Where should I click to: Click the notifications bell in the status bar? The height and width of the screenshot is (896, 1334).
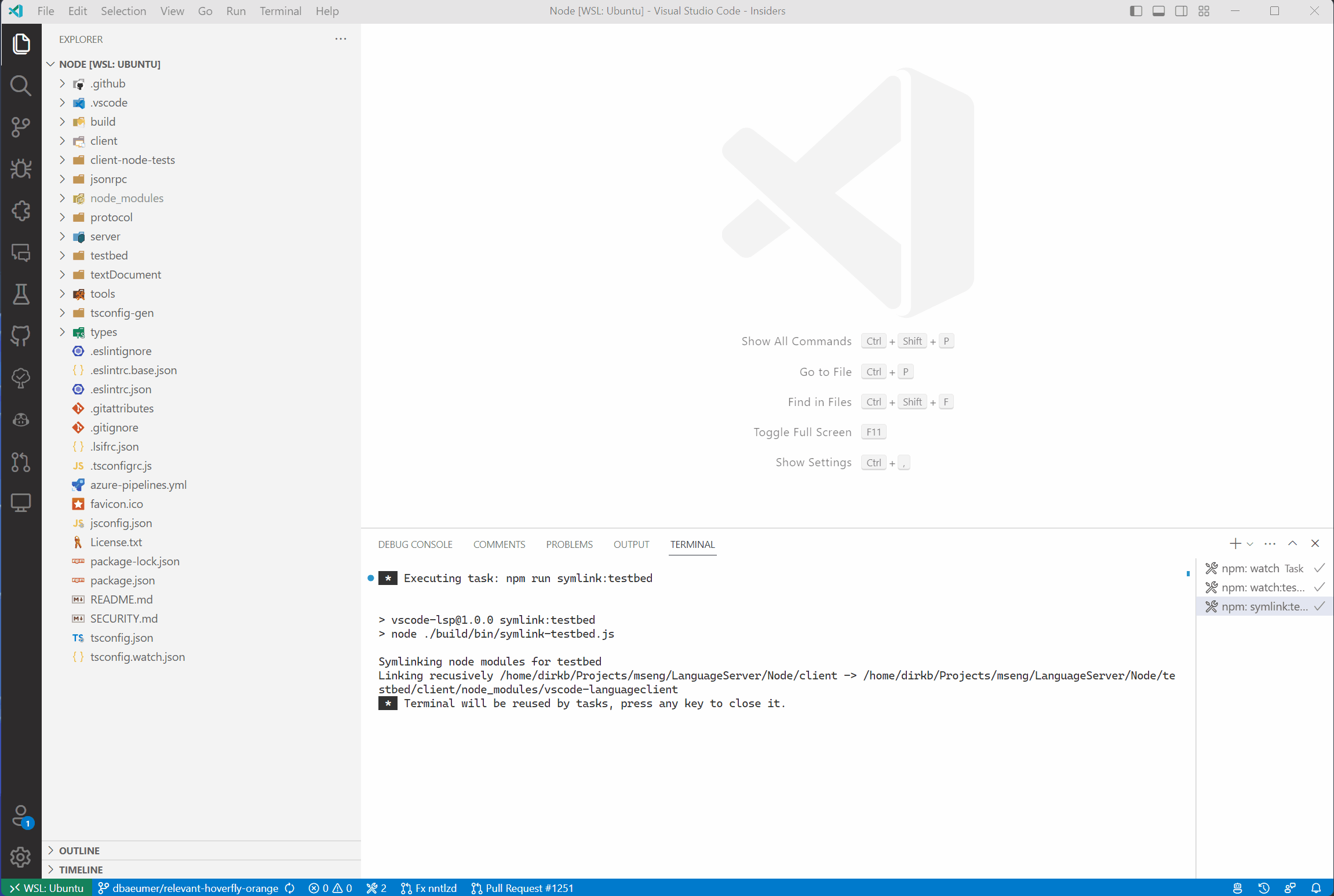(1316, 888)
